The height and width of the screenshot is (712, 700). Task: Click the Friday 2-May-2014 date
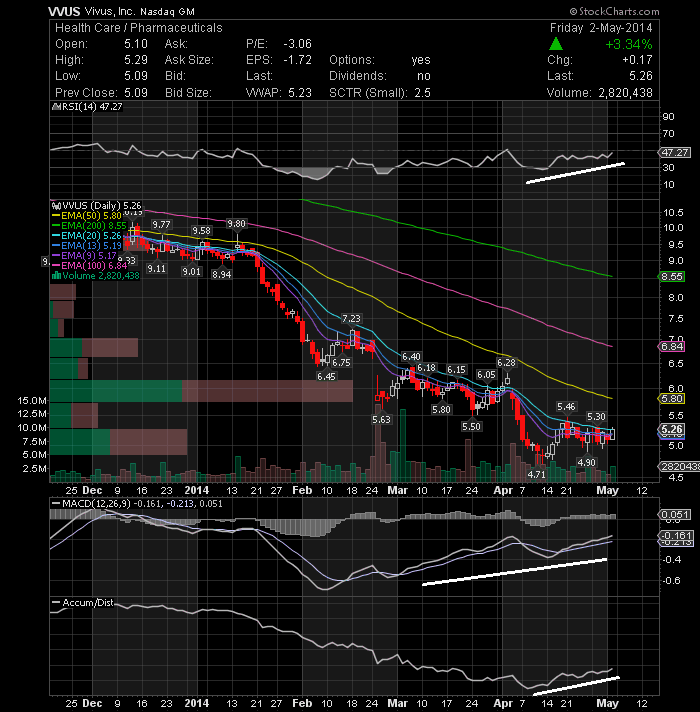[601, 28]
